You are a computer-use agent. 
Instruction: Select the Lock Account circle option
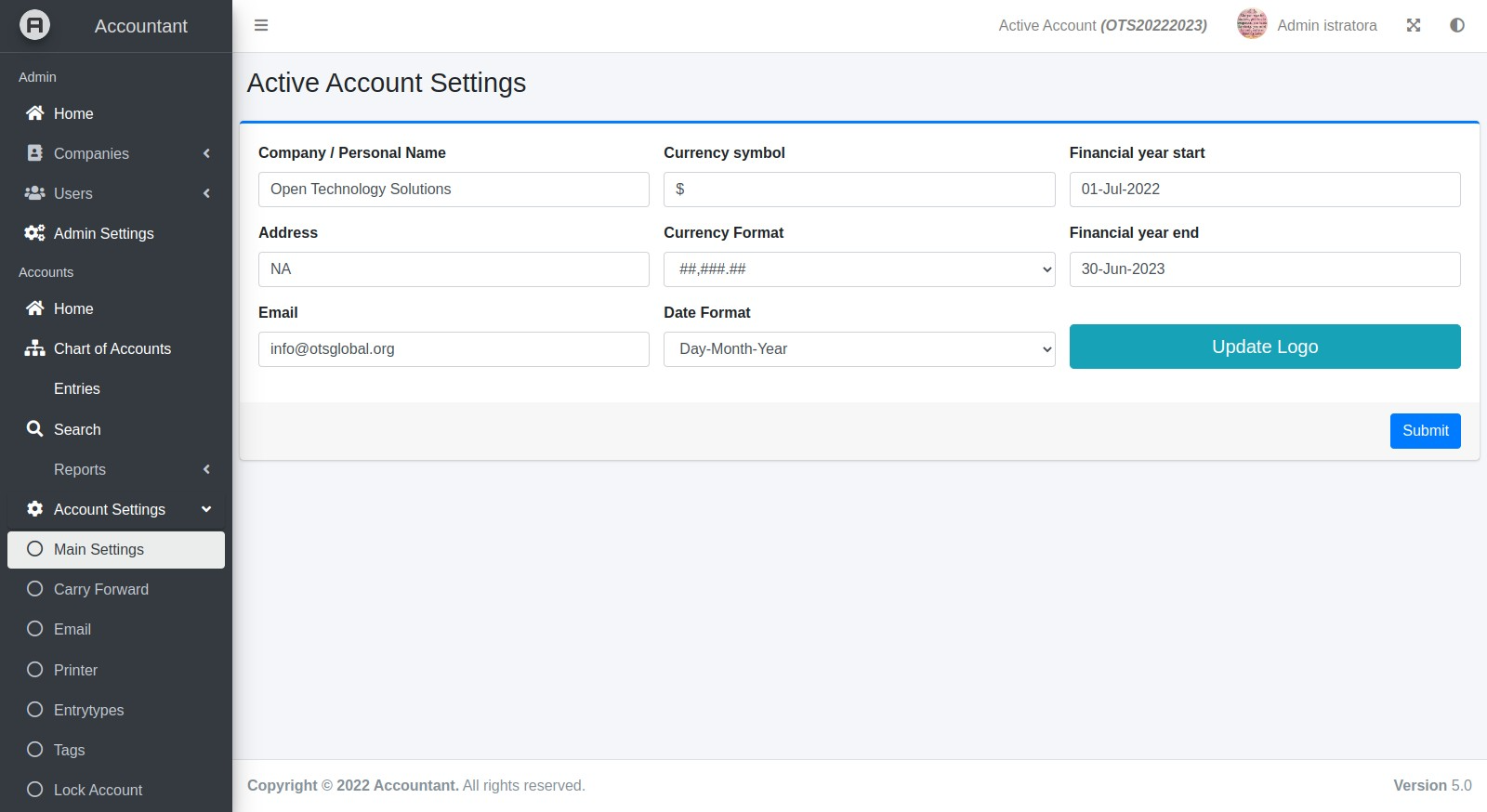pos(35,790)
